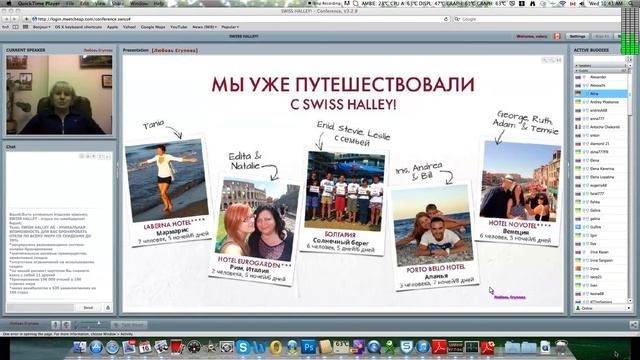Screen dimensions: 640x360
Task: Open the Top Sites grid icon
Action: (x=25, y=27)
